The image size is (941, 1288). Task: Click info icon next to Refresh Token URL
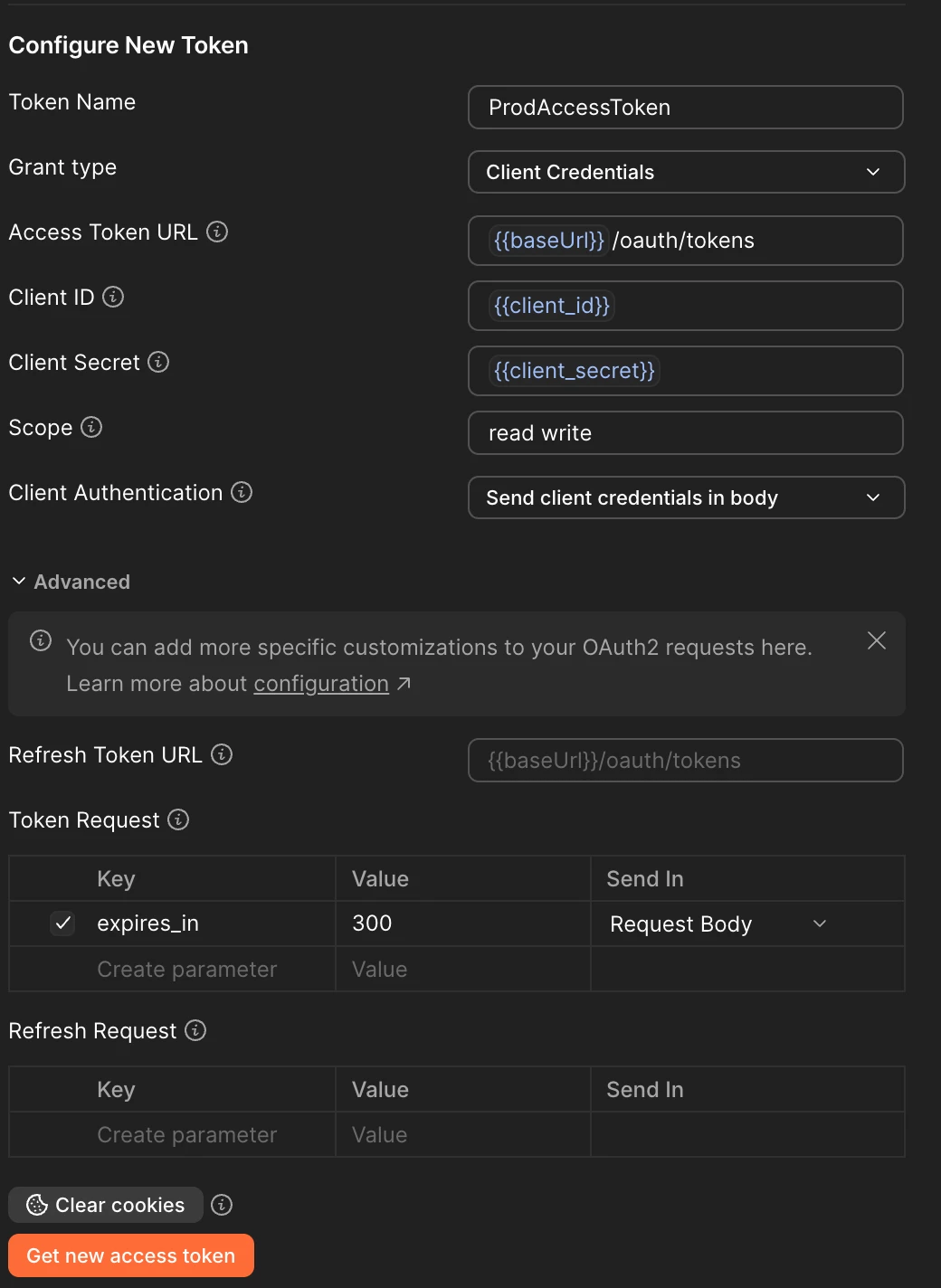[x=222, y=754]
